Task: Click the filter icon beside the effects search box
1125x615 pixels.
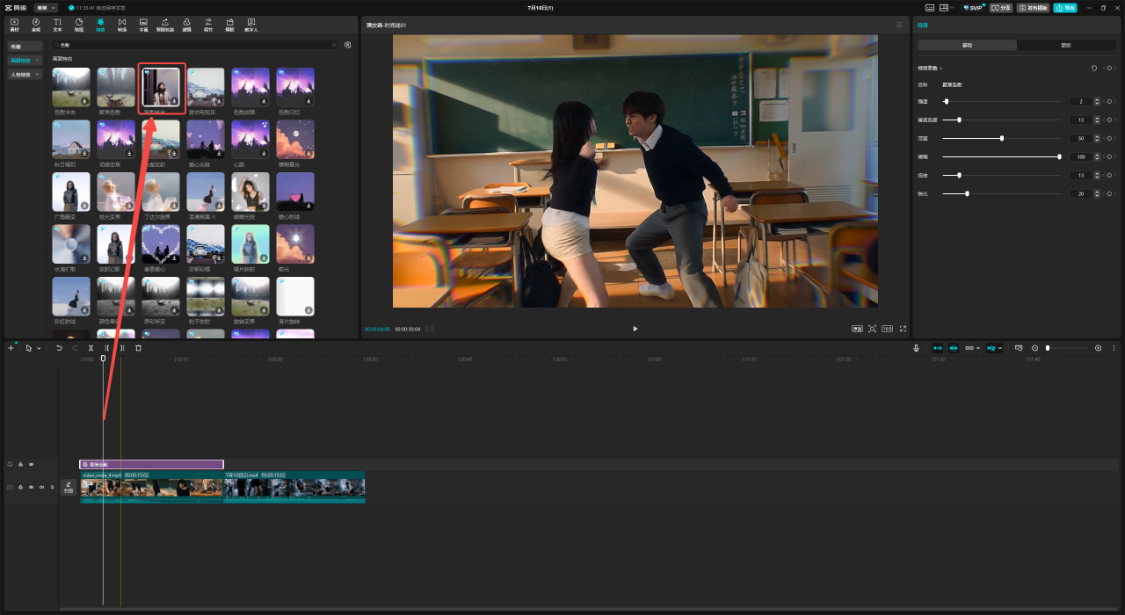Action: click(348, 44)
